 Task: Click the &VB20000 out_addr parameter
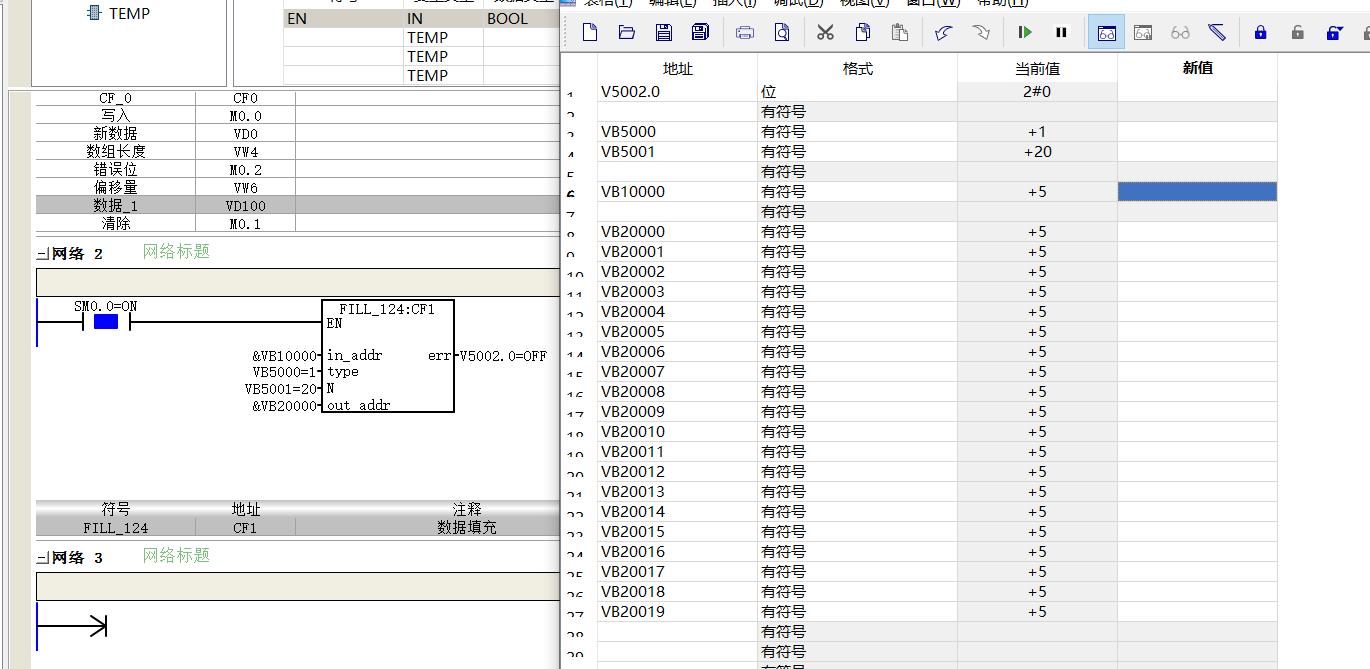coord(285,405)
